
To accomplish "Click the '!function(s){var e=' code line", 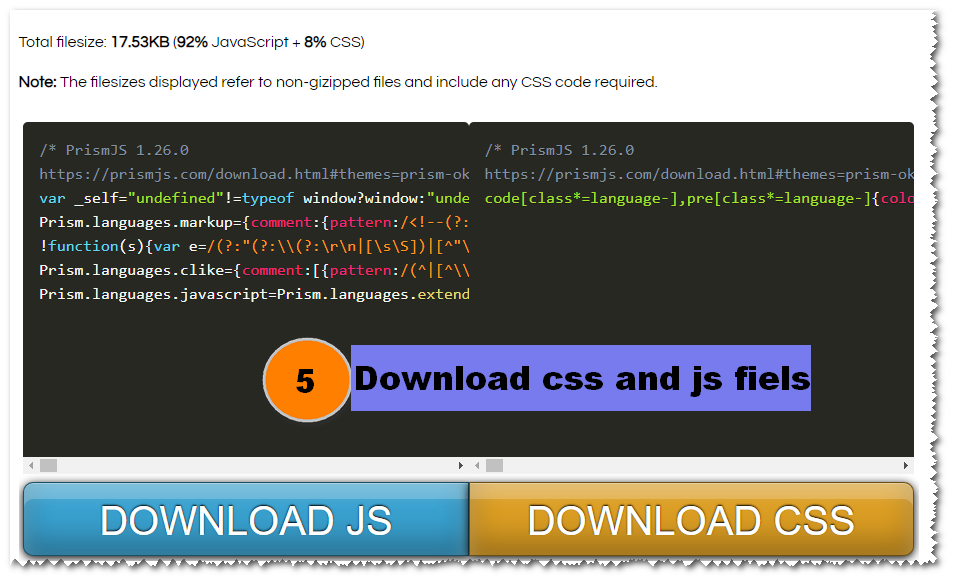I will pyautogui.click(x=254, y=246).
